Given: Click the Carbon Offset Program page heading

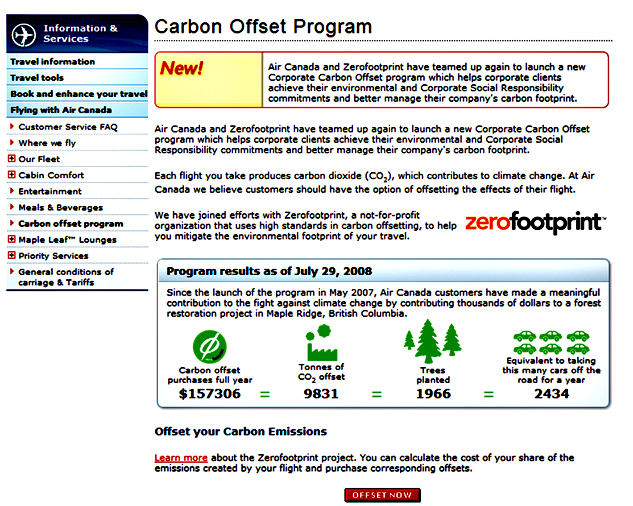Looking at the screenshot, I should tap(263, 27).
